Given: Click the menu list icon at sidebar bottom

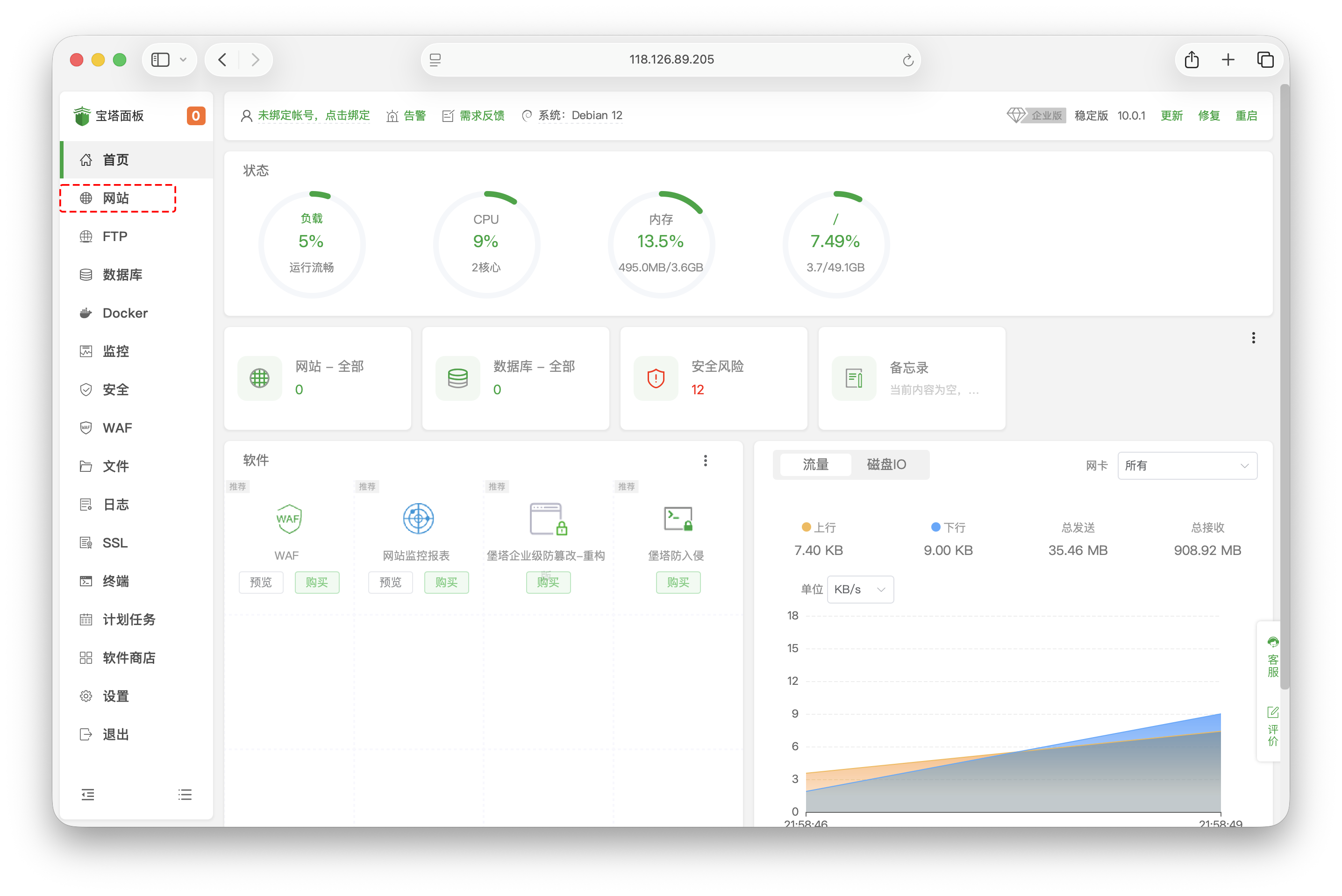Looking at the screenshot, I should [185, 794].
